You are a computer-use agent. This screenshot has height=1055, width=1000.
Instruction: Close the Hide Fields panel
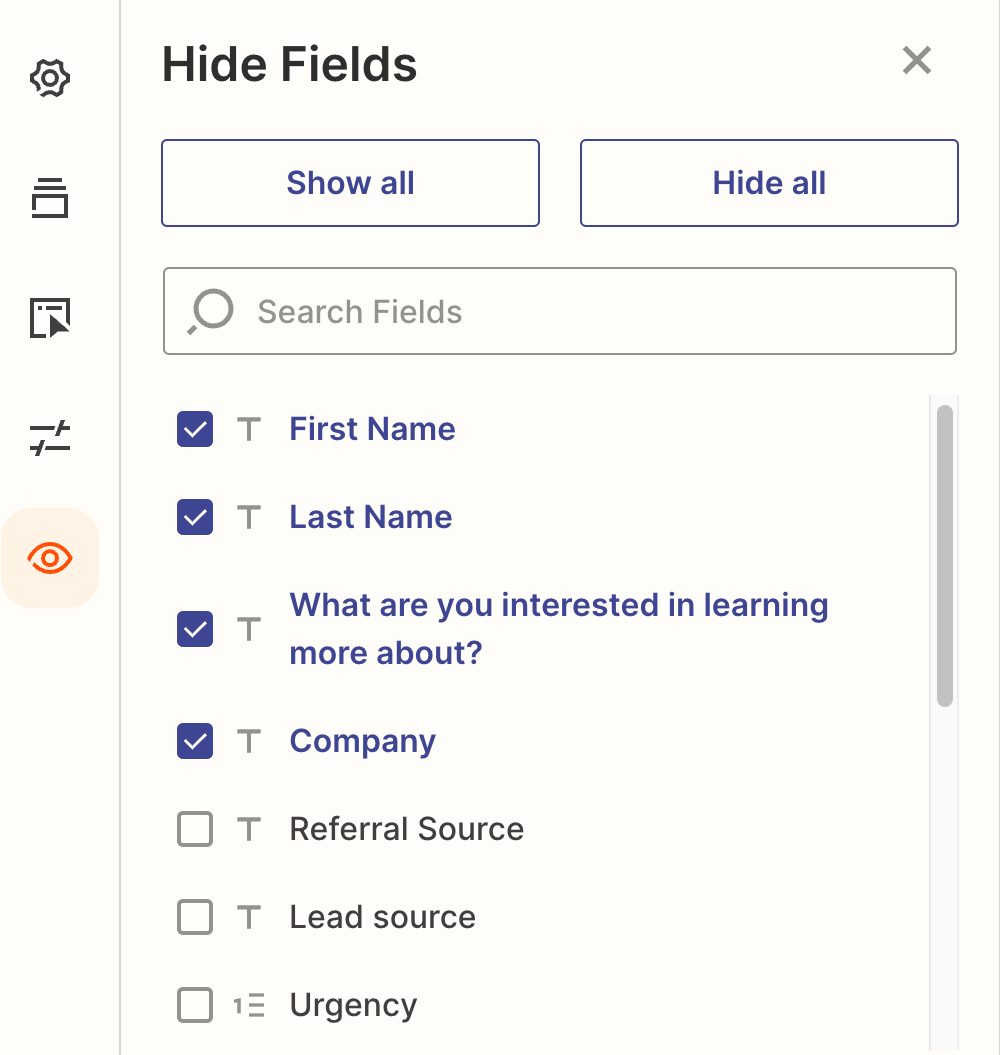(x=916, y=61)
